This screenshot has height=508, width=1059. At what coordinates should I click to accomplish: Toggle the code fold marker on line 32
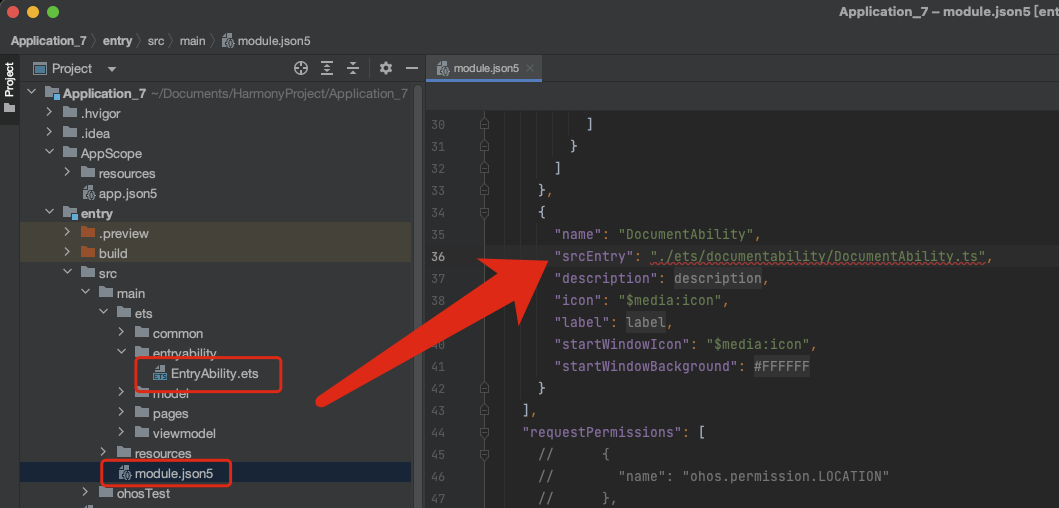tap(484, 168)
